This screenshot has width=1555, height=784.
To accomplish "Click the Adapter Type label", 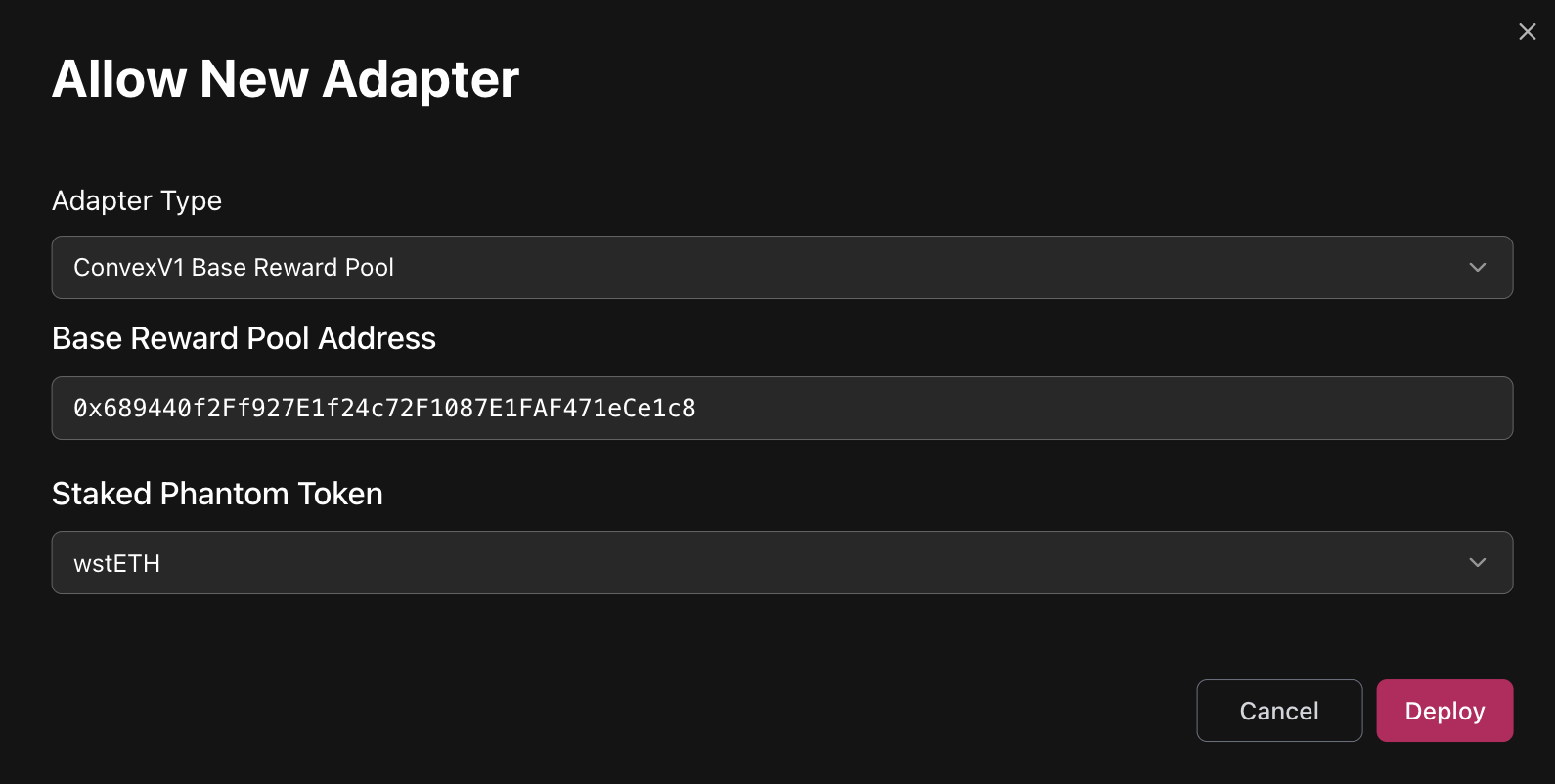I will 137,200.
